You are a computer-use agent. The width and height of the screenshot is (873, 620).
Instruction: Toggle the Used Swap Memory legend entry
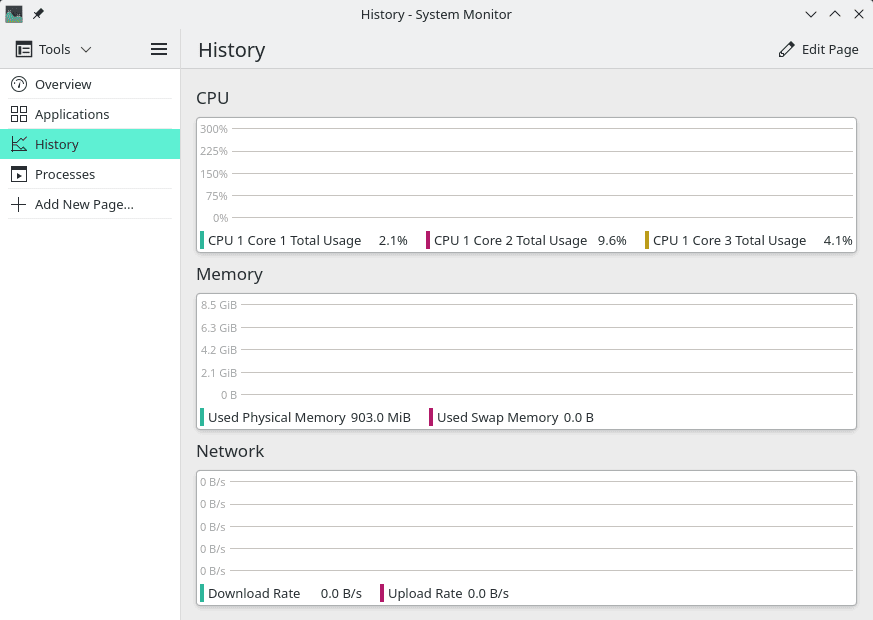point(510,417)
